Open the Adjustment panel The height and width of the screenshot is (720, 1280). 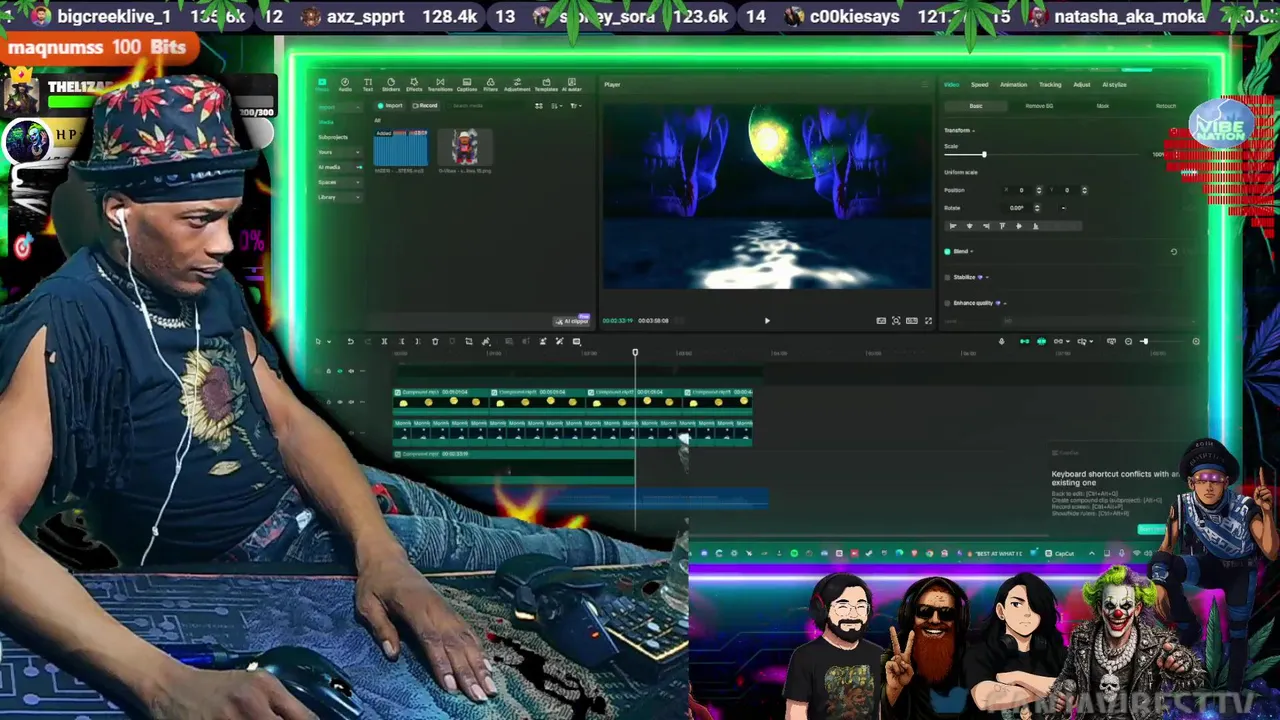point(517,84)
